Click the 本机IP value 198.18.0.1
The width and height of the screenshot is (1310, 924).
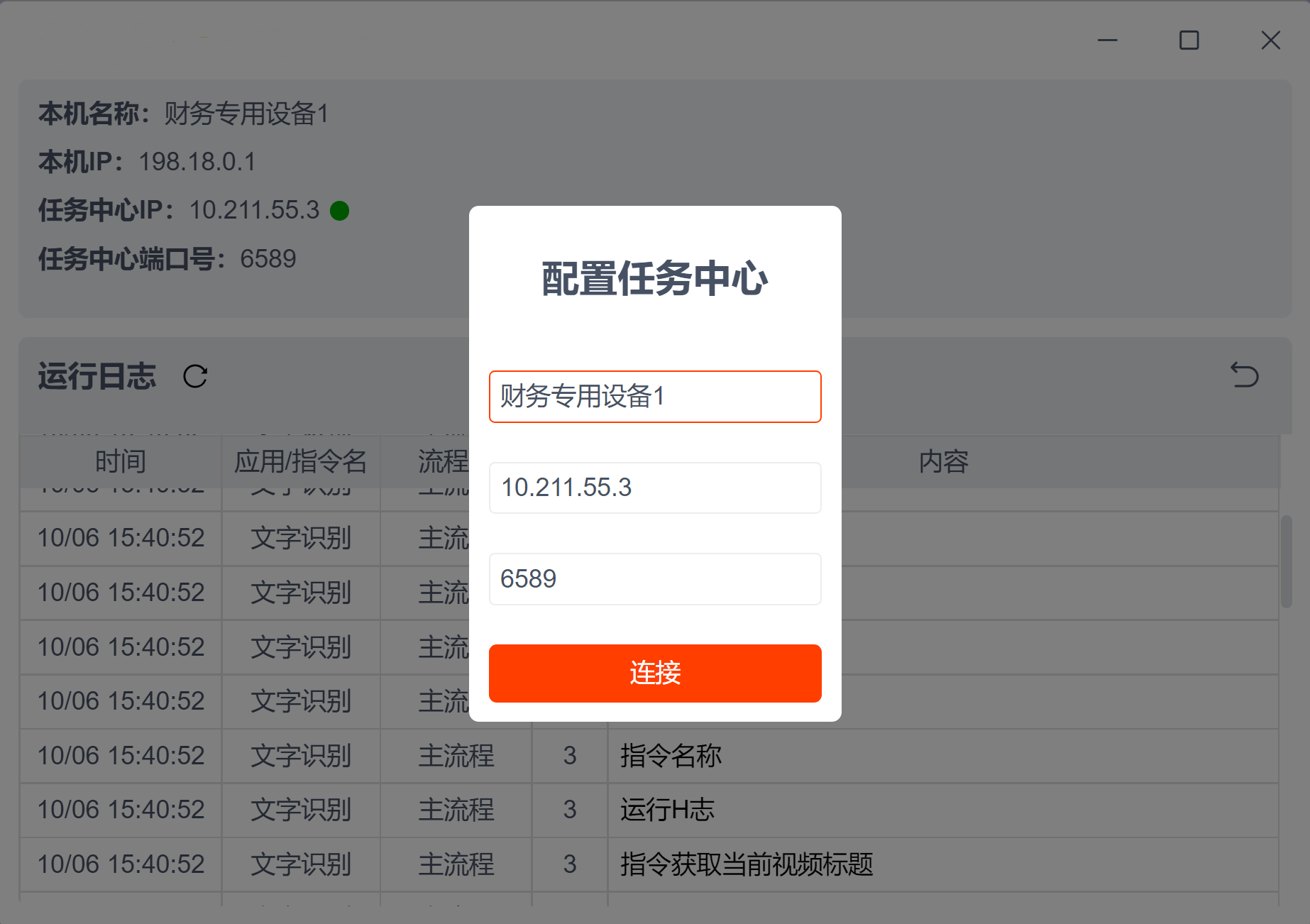coord(197,162)
